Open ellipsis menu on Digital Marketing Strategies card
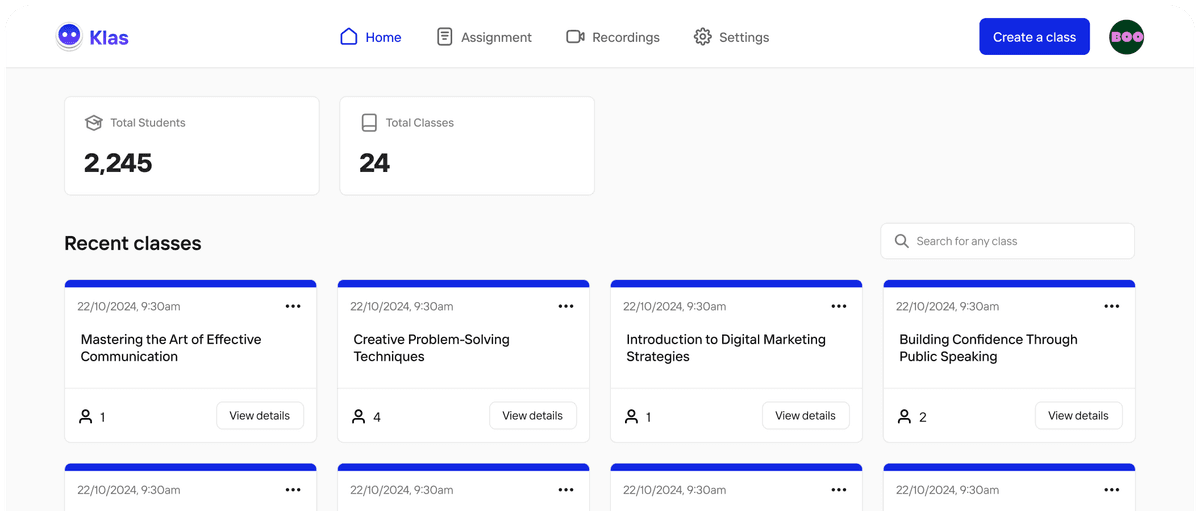Screen dimensions: 1200x511 (x=839, y=306)
